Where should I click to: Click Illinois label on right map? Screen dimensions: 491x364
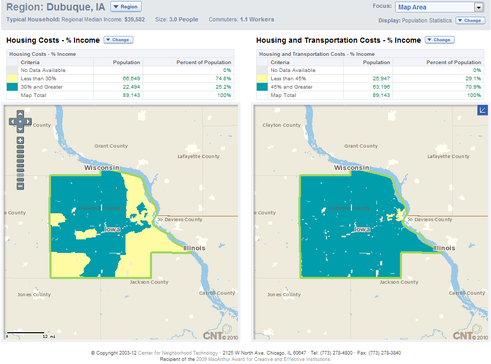click(444, 248)
